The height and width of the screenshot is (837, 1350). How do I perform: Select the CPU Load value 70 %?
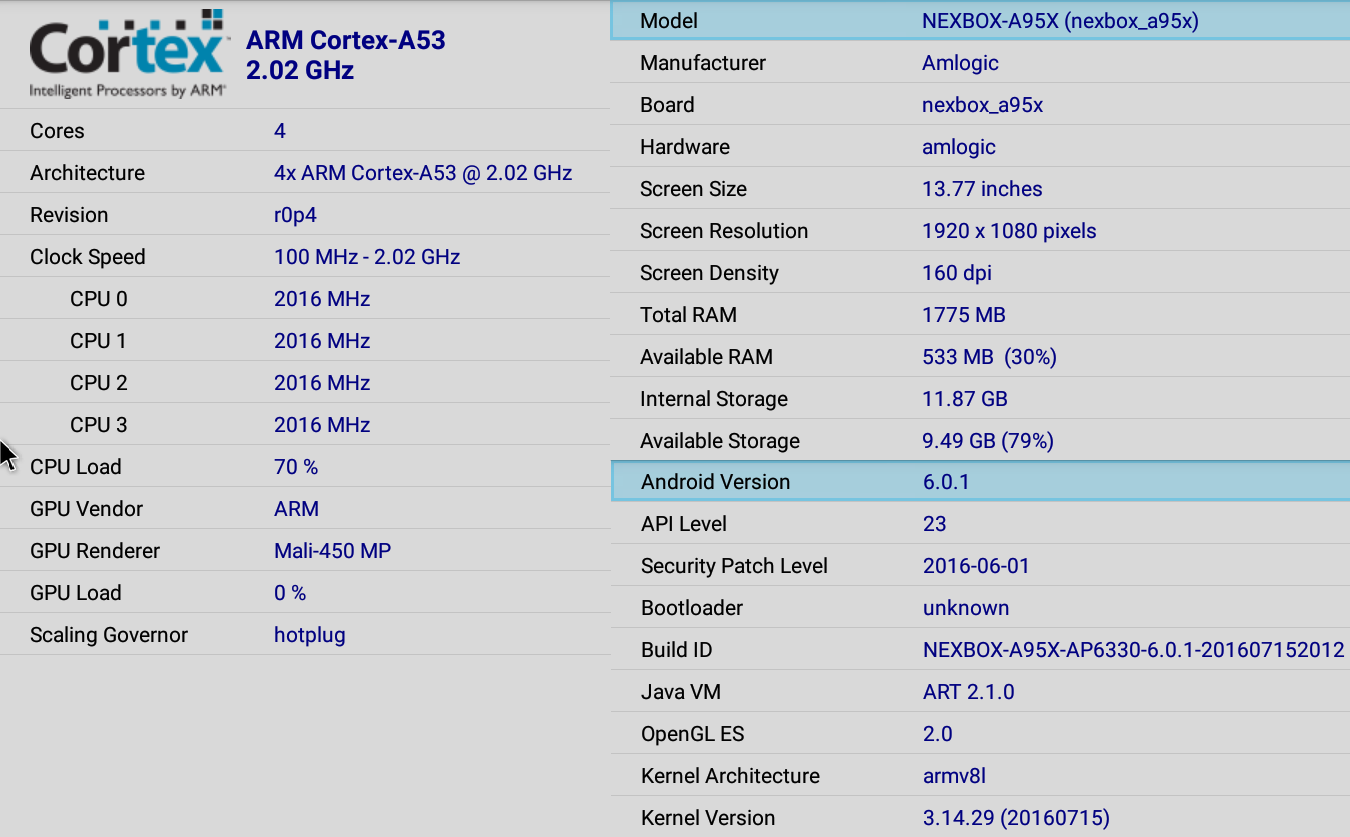(296, 467)
